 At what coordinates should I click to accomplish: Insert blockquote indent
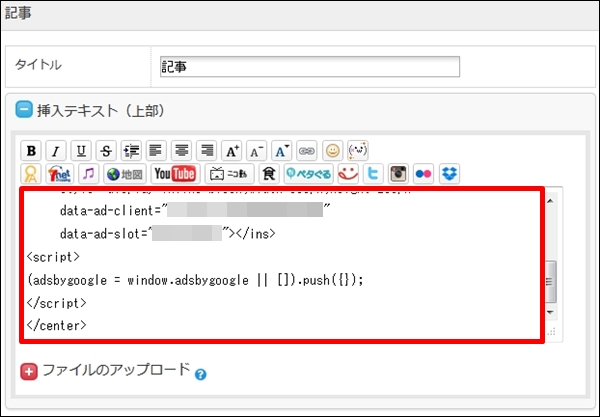131,151
